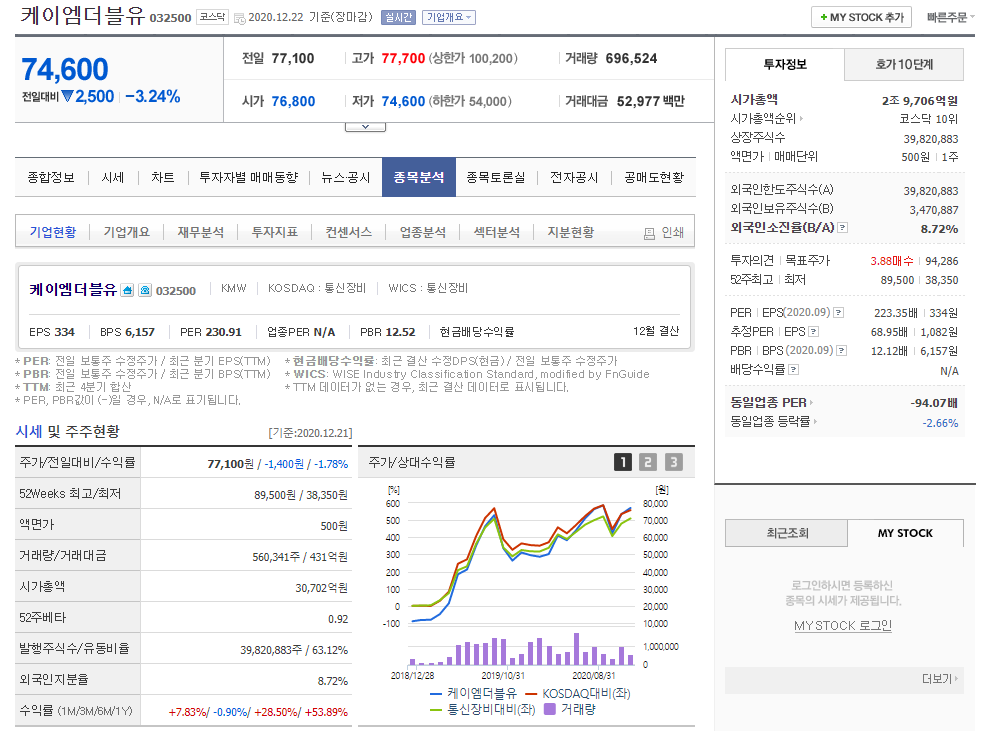Image resolution: width=992 pixels, height=731 pixels.
Task: Click the current price 74,600
Action: [x=65, y=69]
